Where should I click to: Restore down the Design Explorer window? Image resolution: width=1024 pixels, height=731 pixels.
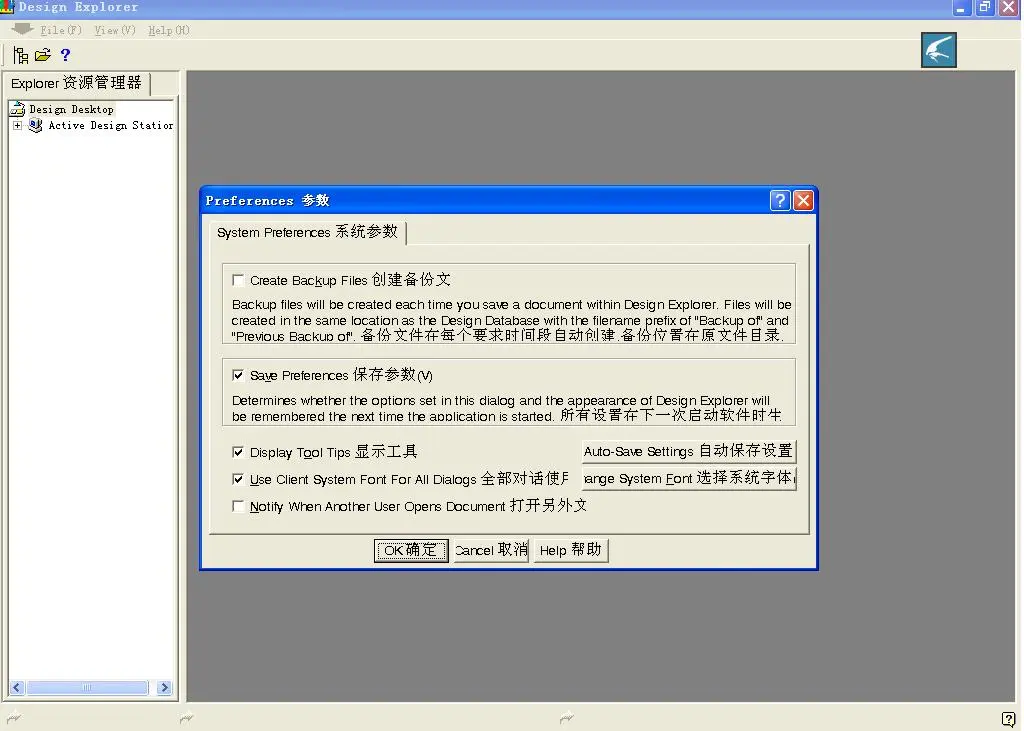984,8
